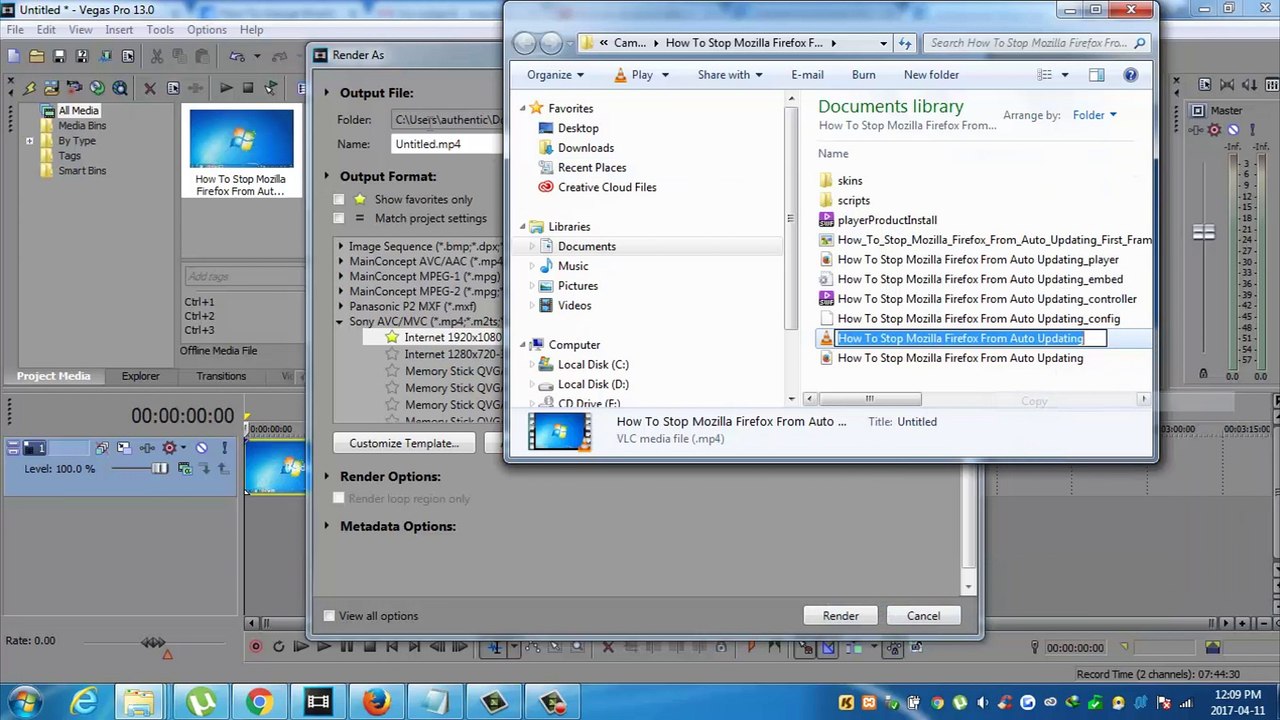
Task: Start media preview in Project Media toolbar
Action: click(226, 88)
